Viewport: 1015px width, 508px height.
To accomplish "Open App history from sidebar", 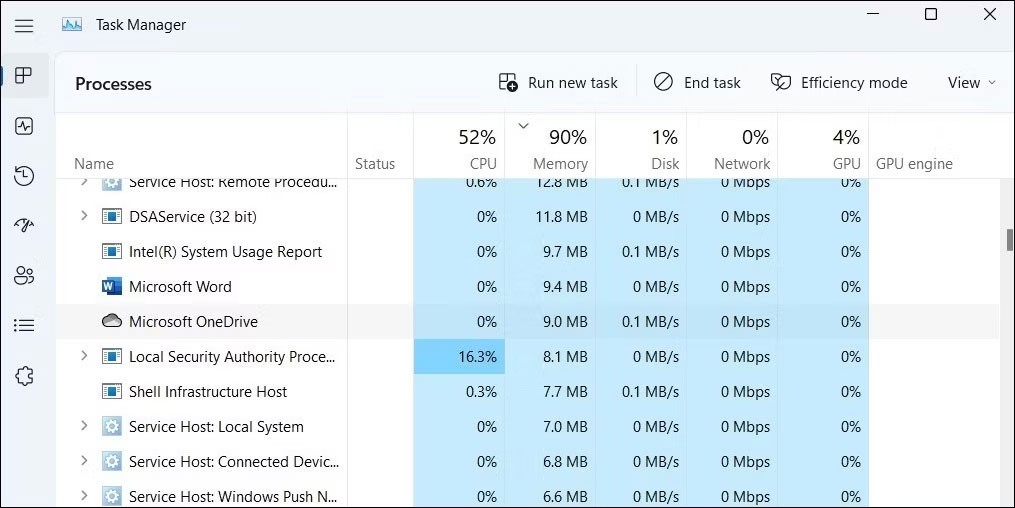I will [x=24, y=176].
